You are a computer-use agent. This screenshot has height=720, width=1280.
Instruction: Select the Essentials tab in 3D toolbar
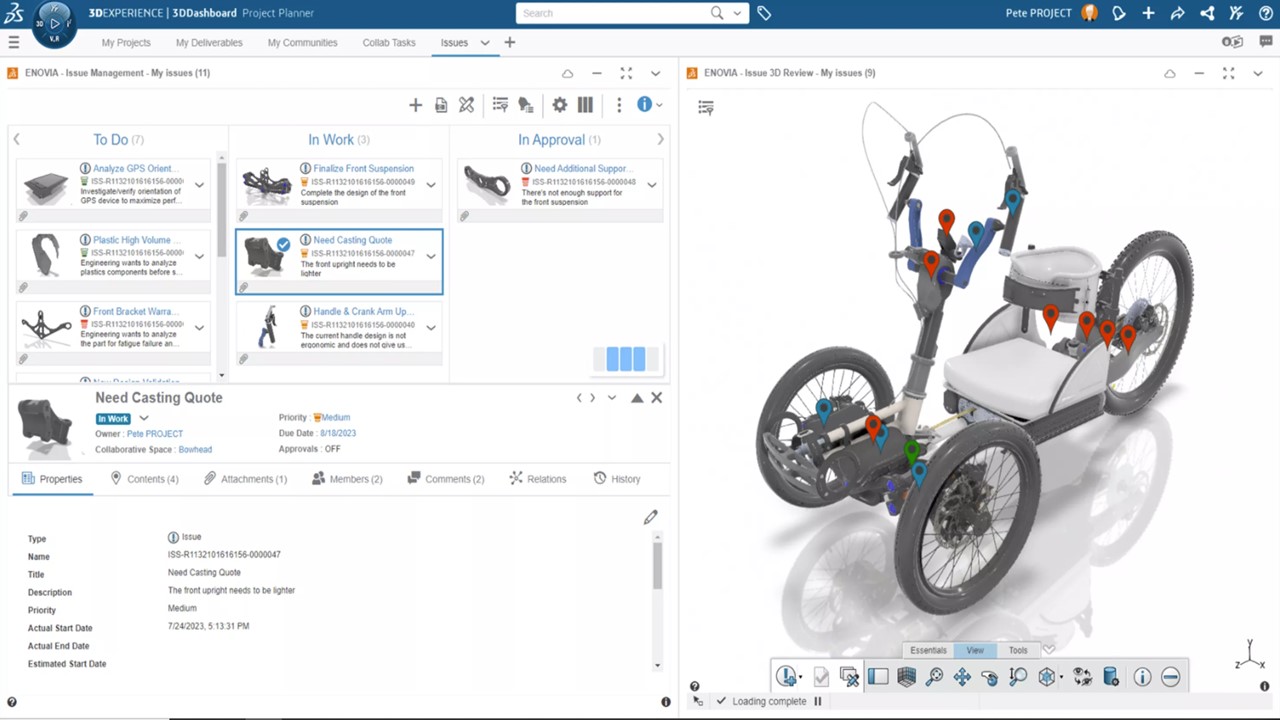pos(928,650)
